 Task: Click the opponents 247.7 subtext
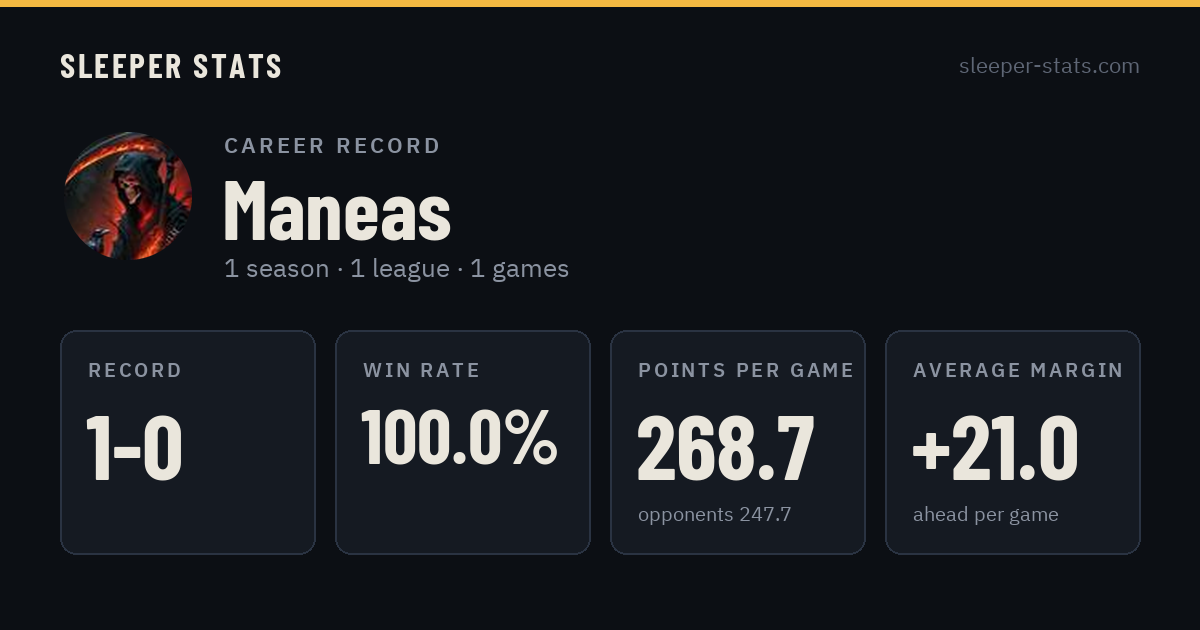(x=714, y=515)
